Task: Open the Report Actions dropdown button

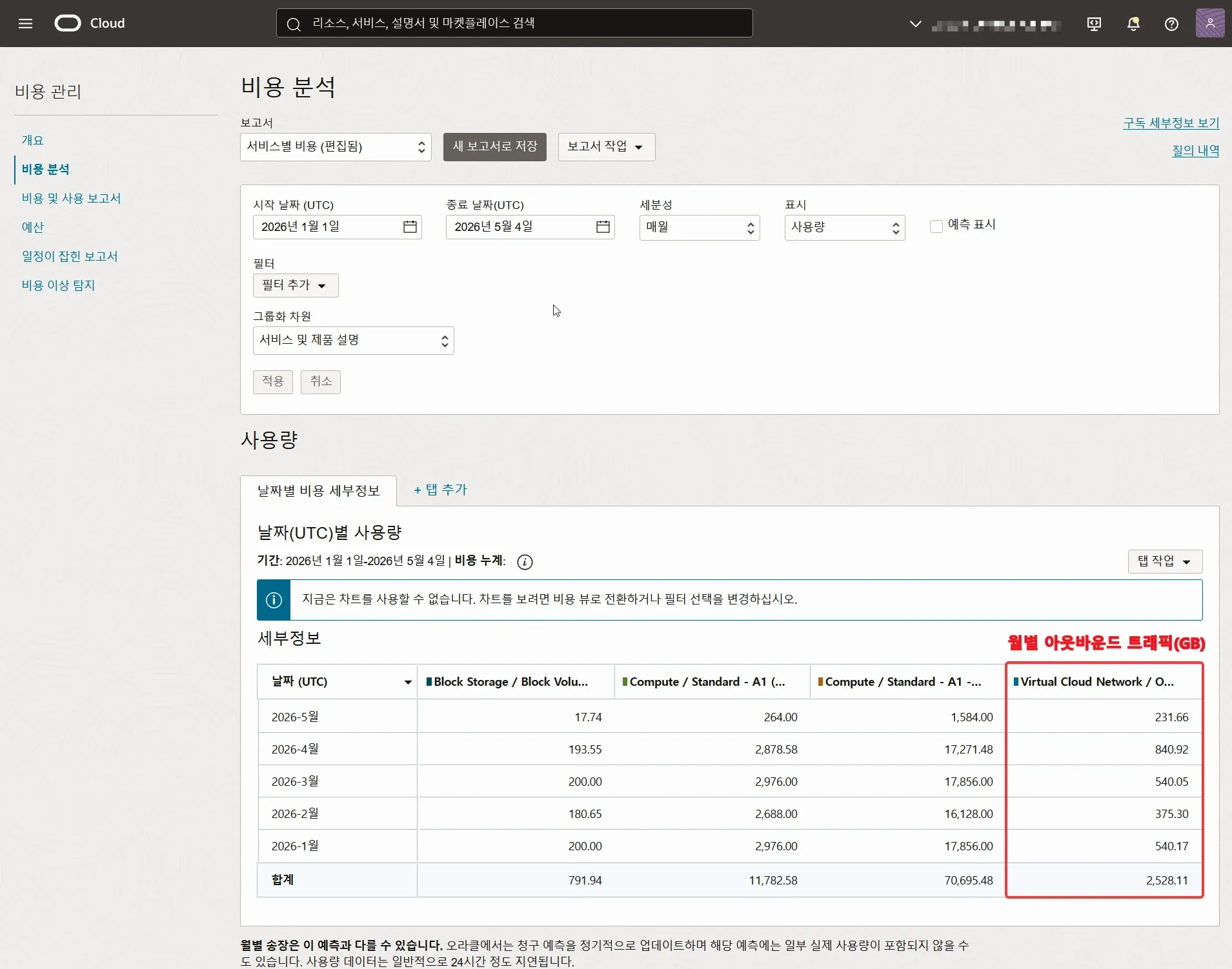Action: (606, 147)
